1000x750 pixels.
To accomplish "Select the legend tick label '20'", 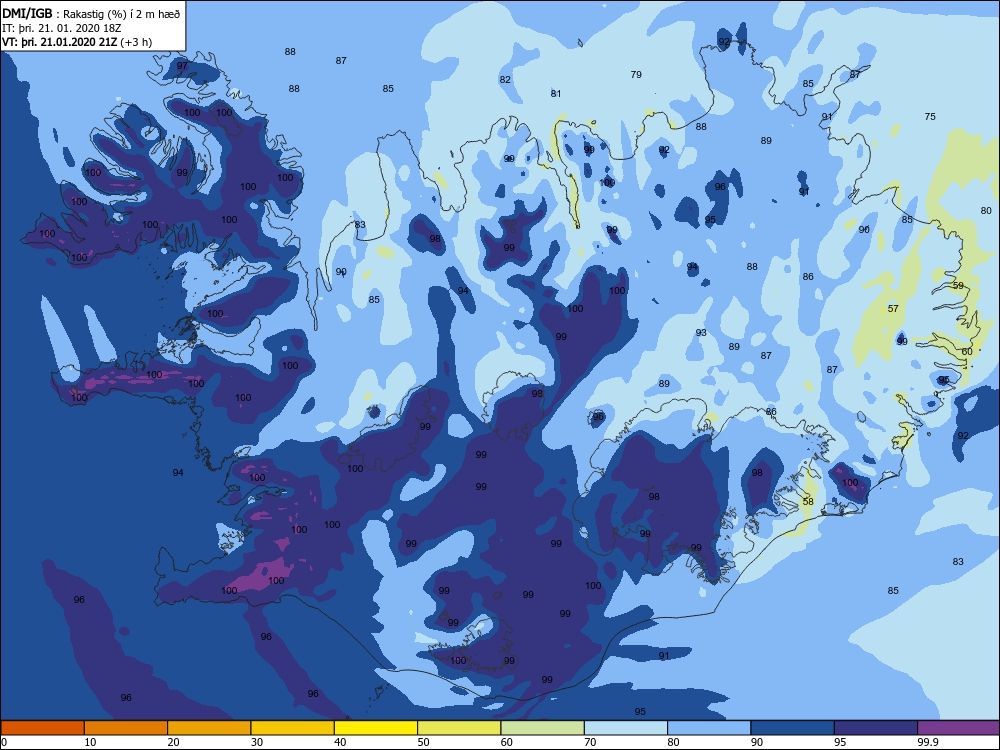I will click(173, 742).
